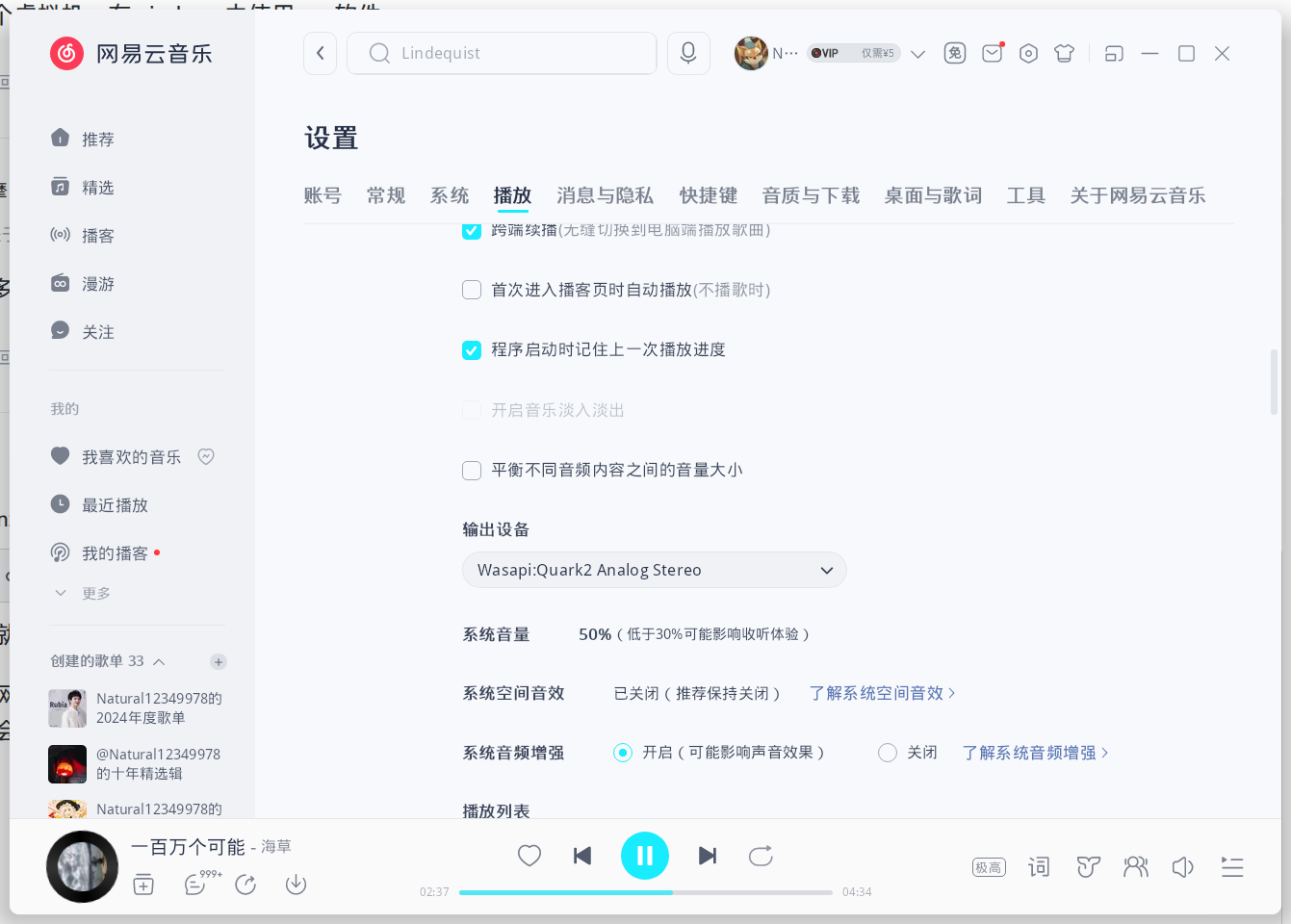Open the 输出设备 Wasapi dropdown
Viewport: 1291px width, 924px height.
[x=655, y=570]
